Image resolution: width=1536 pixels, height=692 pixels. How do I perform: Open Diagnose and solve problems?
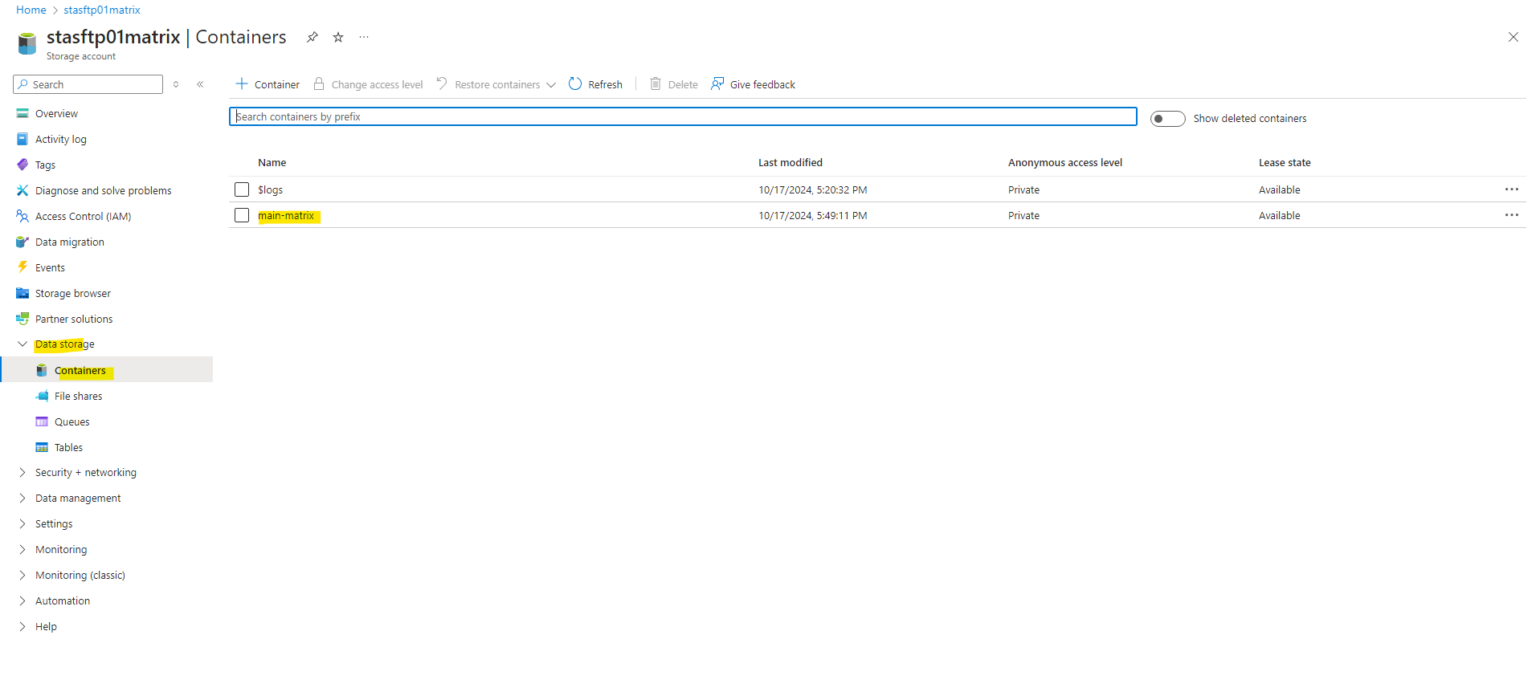[103, 190]
